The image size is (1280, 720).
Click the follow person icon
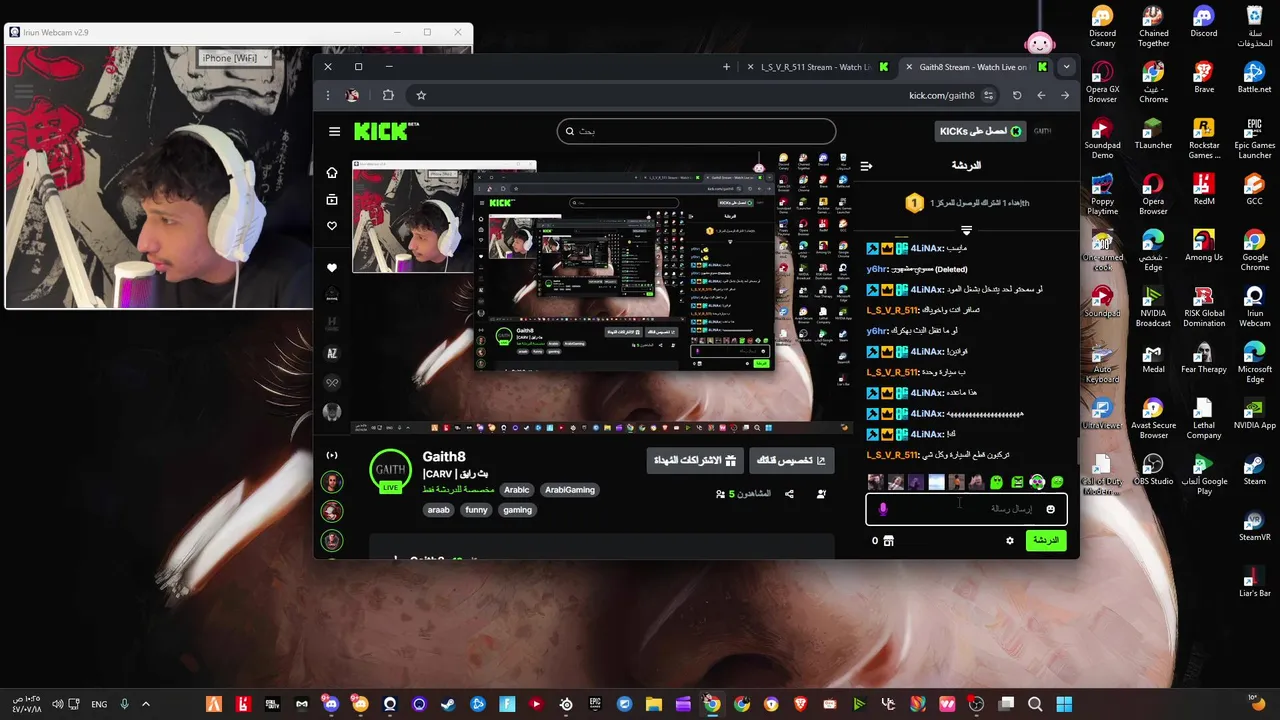pos(821,494)
